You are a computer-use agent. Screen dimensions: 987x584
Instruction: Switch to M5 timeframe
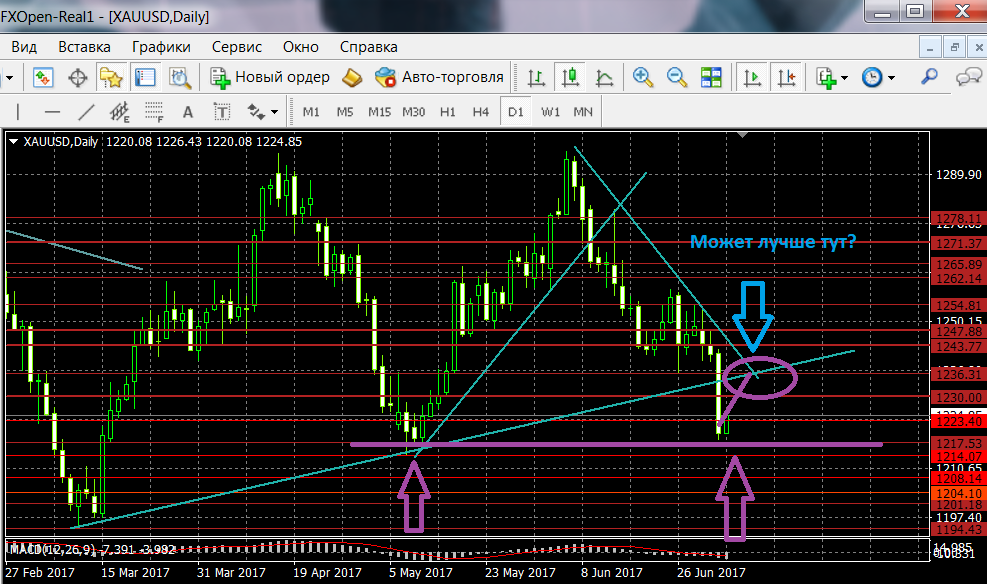click(345, 112)
